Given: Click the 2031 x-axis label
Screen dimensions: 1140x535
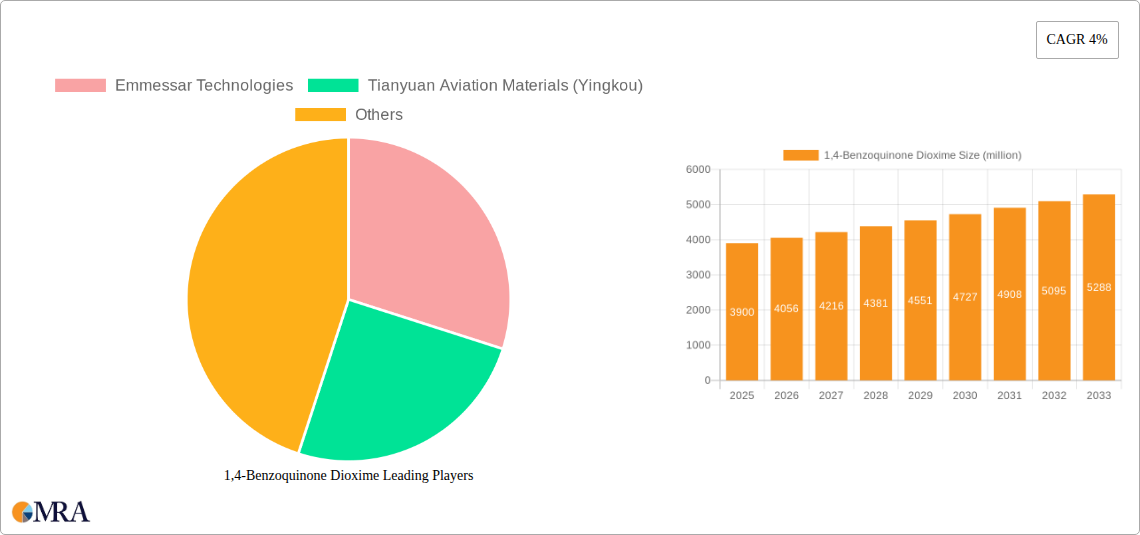Looking at the screenshot, I should pyautogui.click(x=1010, y=395).
